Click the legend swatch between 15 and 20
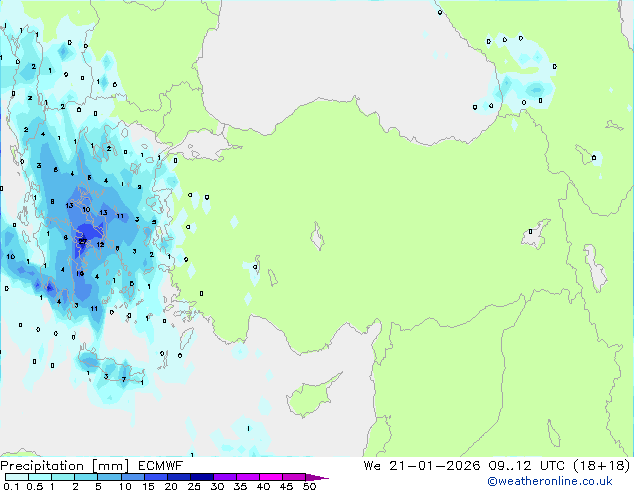Viewport: 634px width, 490px height. click(x=156, y=477)
